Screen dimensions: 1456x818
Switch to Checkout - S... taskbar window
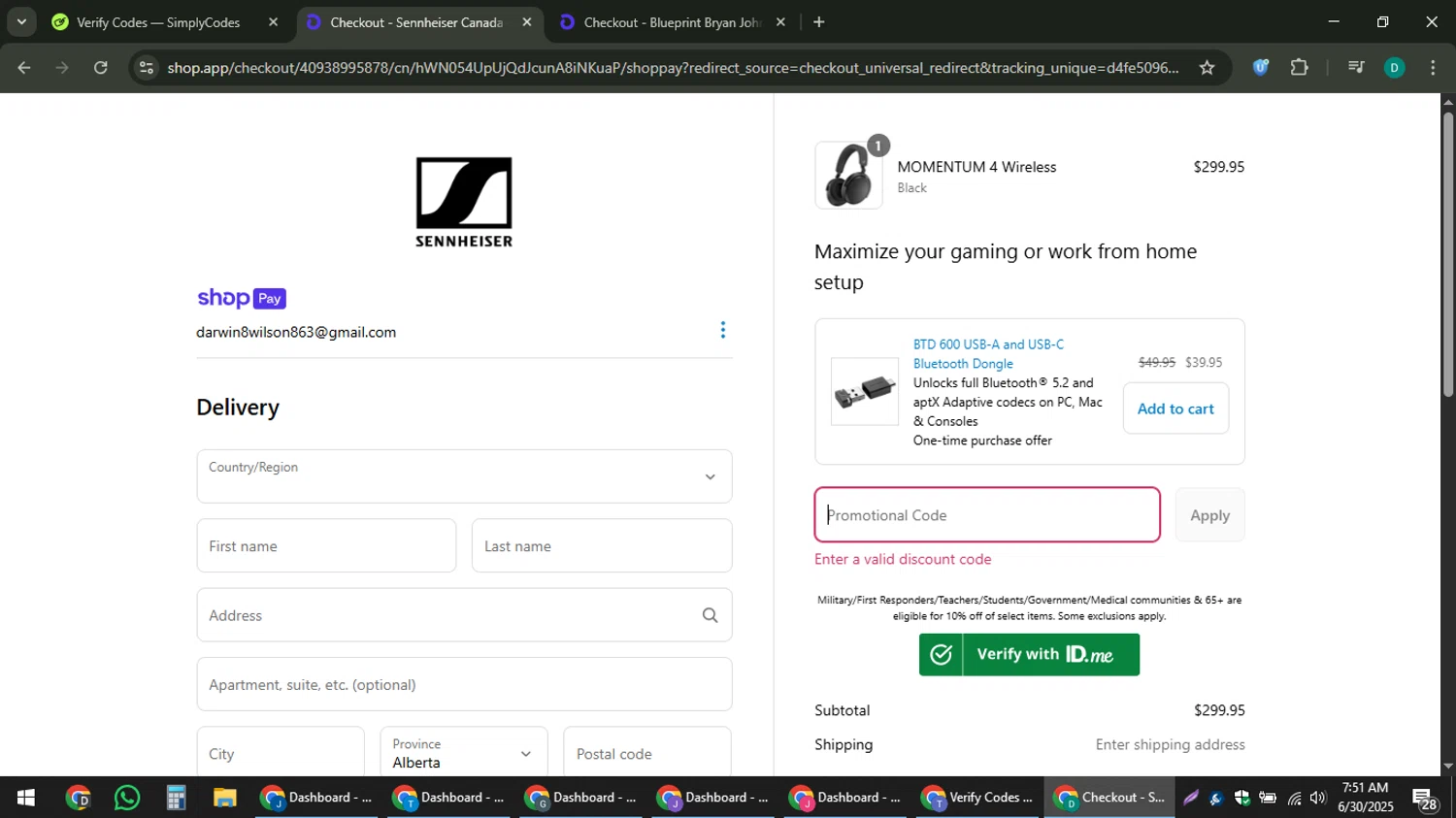click(1109, 798)
